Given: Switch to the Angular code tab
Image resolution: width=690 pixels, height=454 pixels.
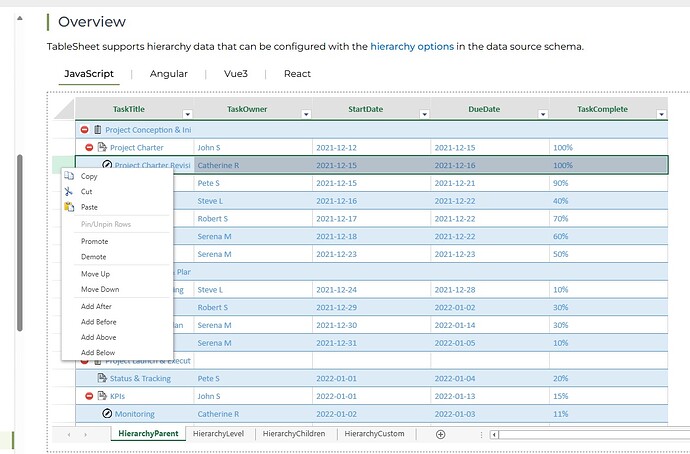Looking at the screenshot, I should [169, 74].
